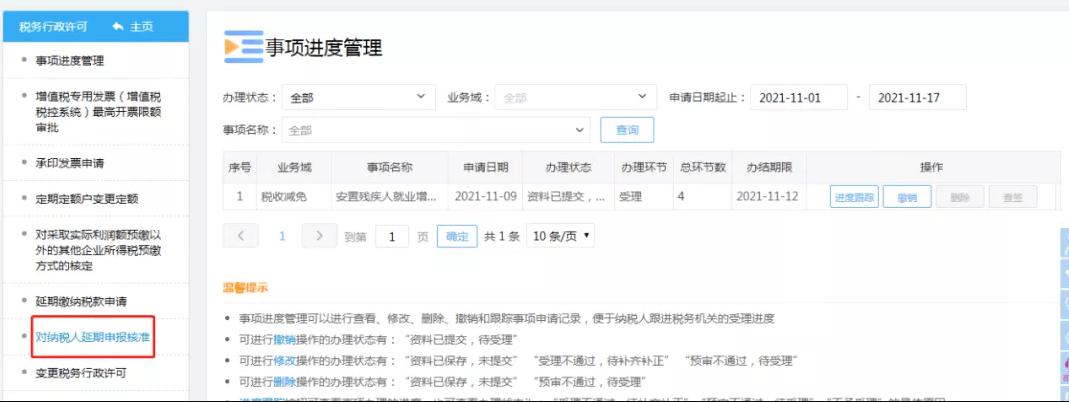1069x402 pixels.
Task: Select 定期定额户变更定额 sidebar item
Action: (x=87, y=199)
